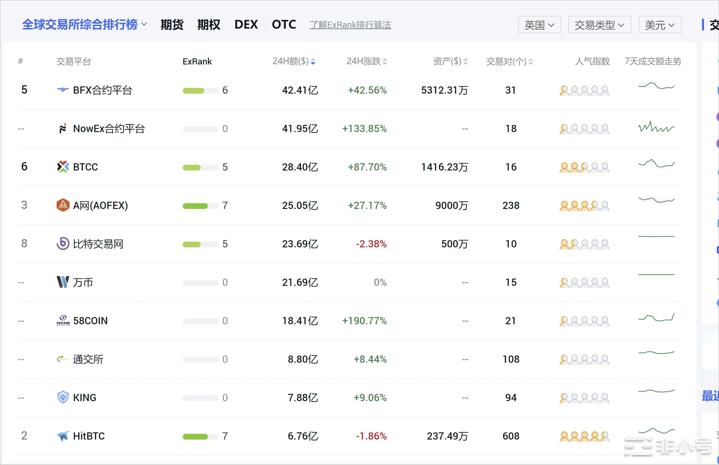Click the 238 trading pairs value
Screen dimensions: 719x465
(511, 205)
